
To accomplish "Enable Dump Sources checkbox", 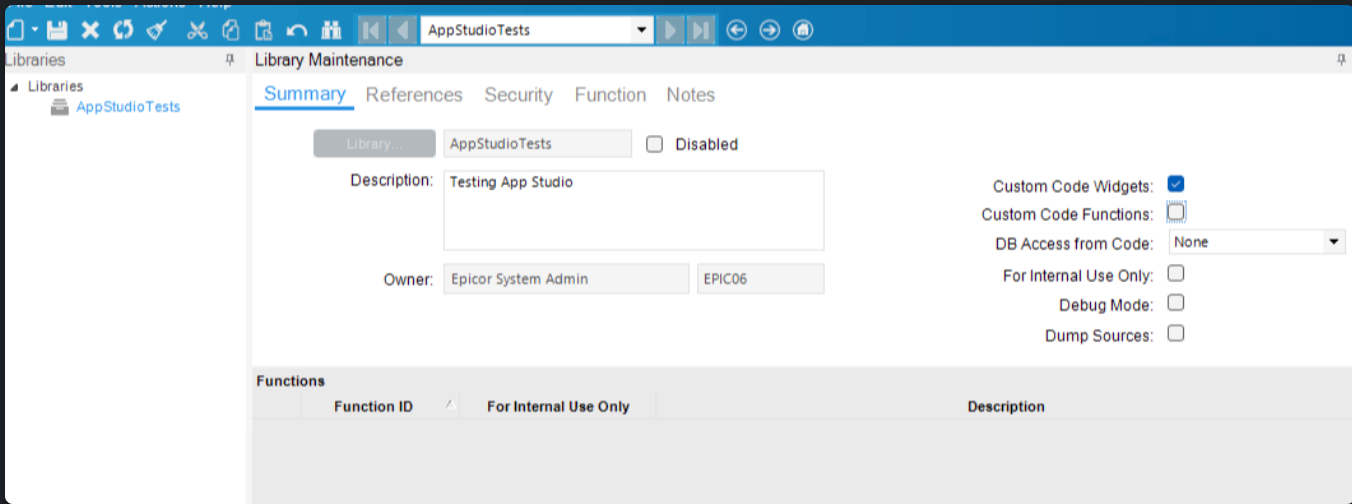I will [x=1176, y=333].
